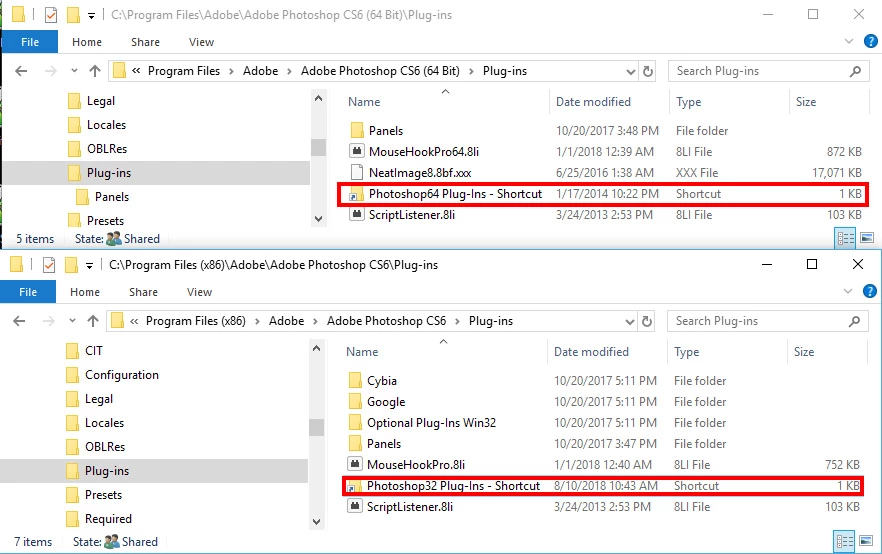Viewport: 882px width, 554px height.
Task: Click the properties icon in the bottom title bar
Action: coord(49,264)
